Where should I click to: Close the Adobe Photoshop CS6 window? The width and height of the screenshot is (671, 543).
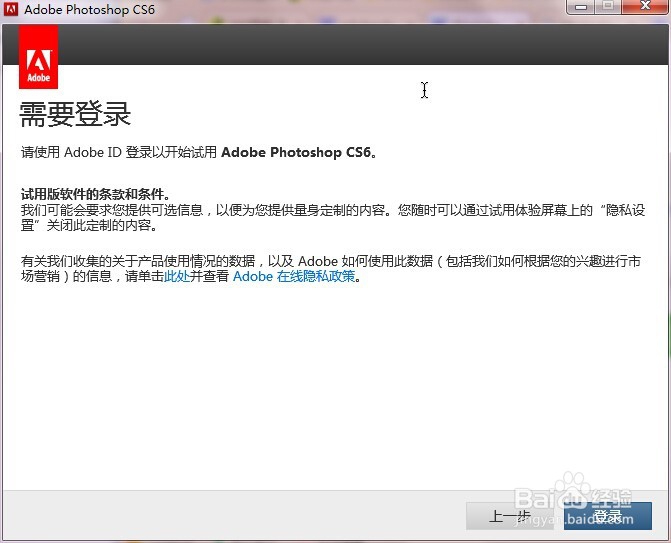pos(645,7)
